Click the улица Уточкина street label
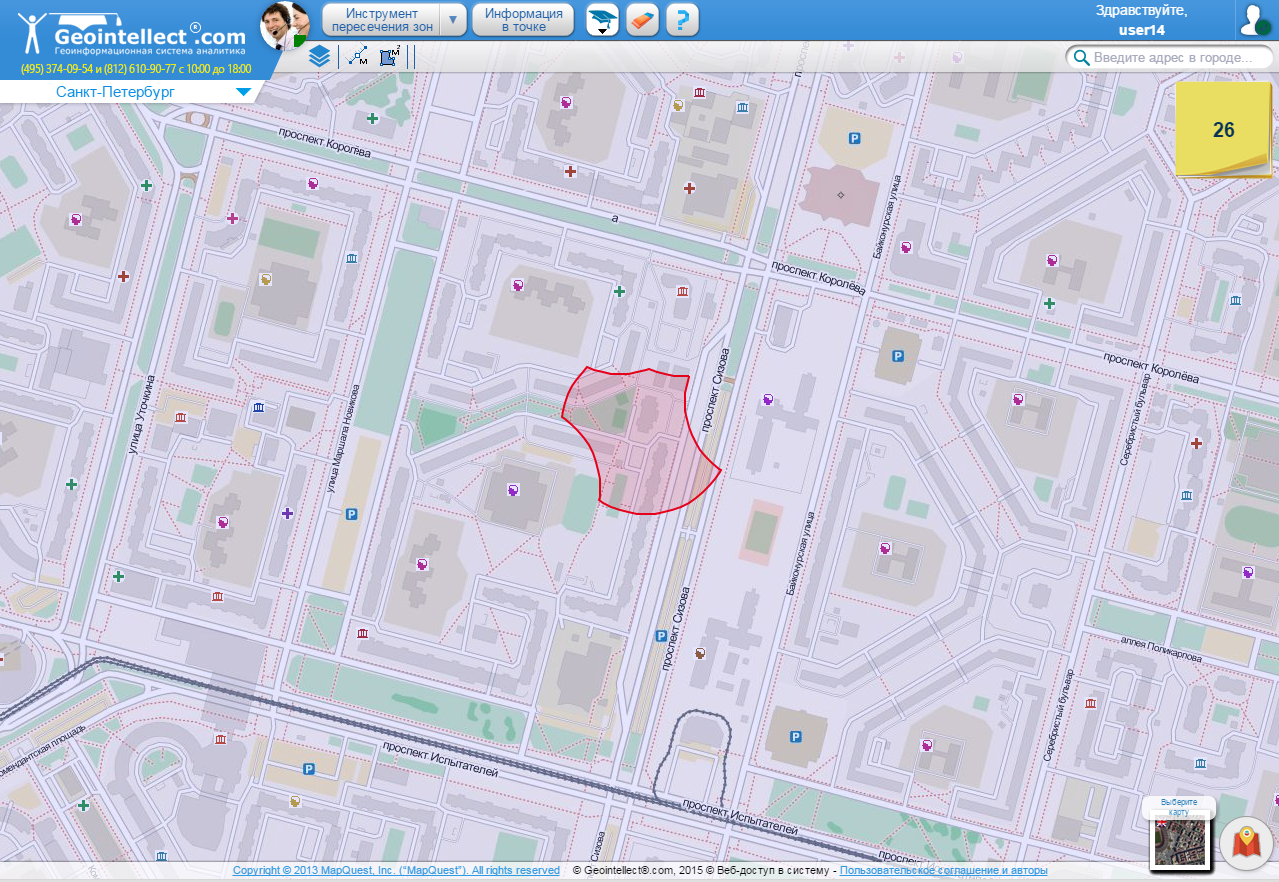 (141, 415)
